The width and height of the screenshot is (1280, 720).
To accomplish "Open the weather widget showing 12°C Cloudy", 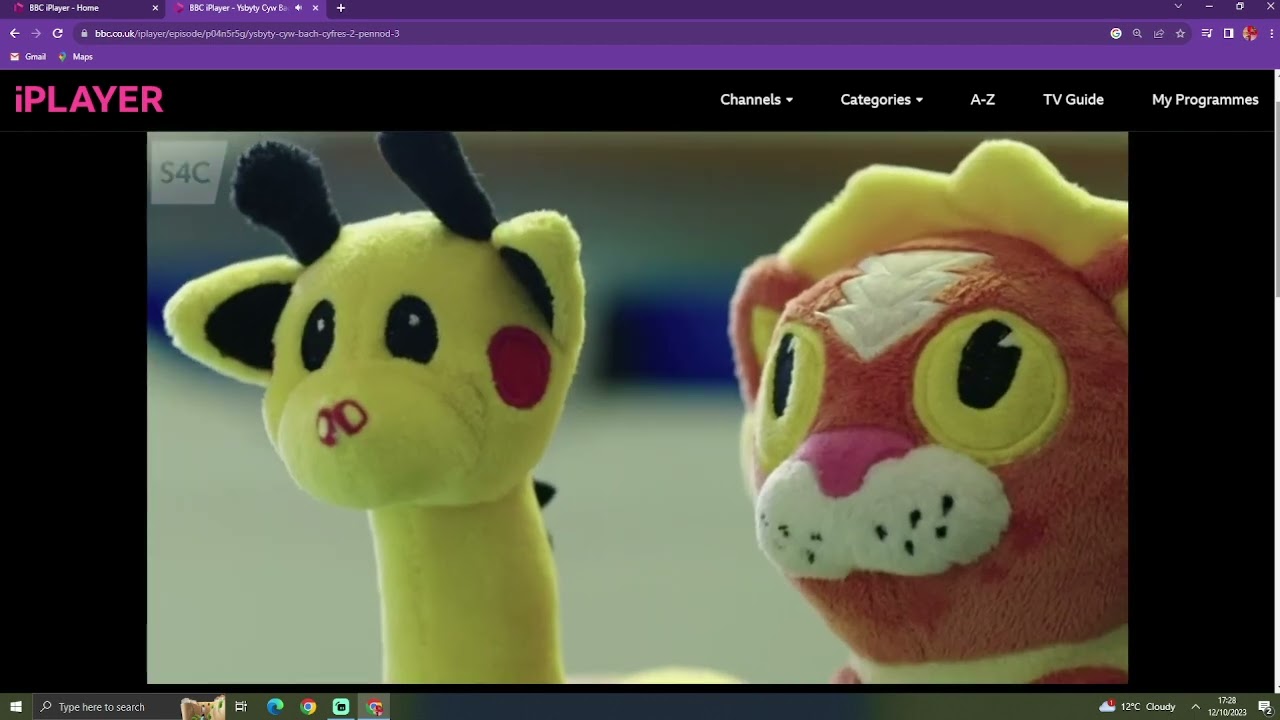I will [x=1137, y=707].
